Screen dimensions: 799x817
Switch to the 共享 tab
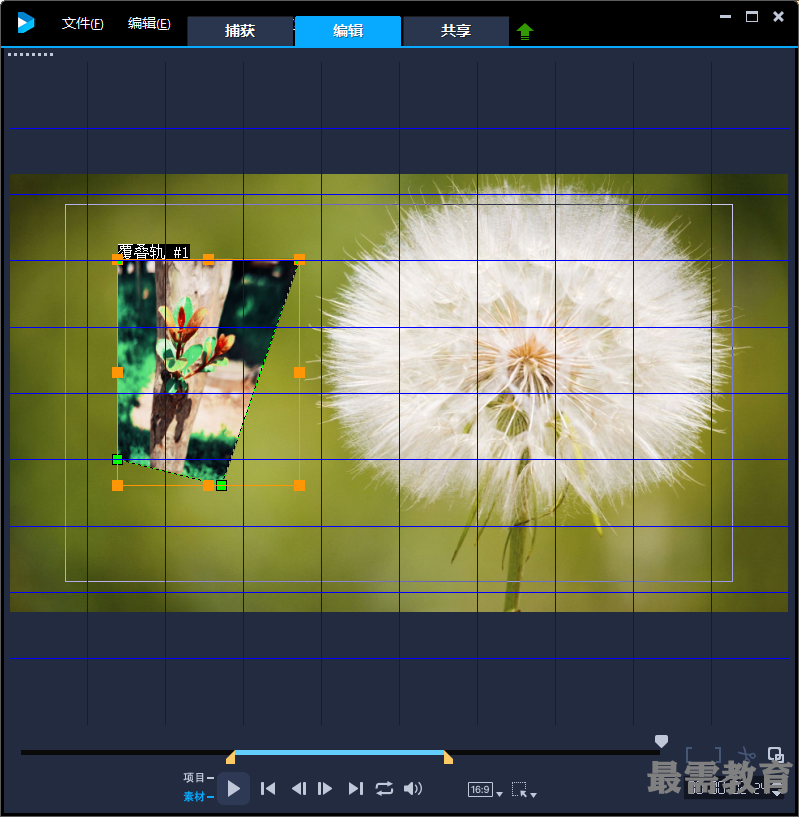pyautogui.click(x=456, y=31)
